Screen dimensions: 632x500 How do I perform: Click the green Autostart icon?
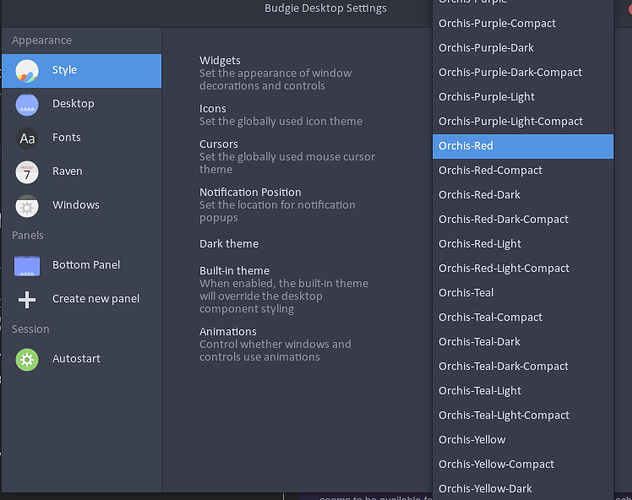(x=27, y=359)
